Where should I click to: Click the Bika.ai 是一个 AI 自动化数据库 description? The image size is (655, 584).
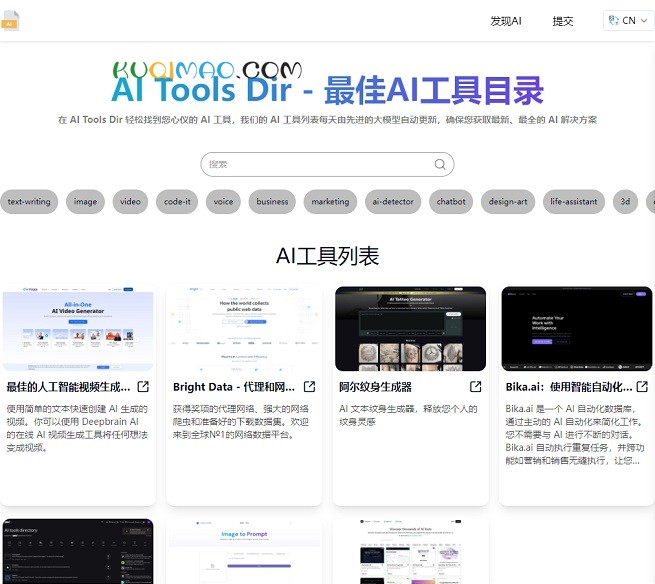point(575,434)
